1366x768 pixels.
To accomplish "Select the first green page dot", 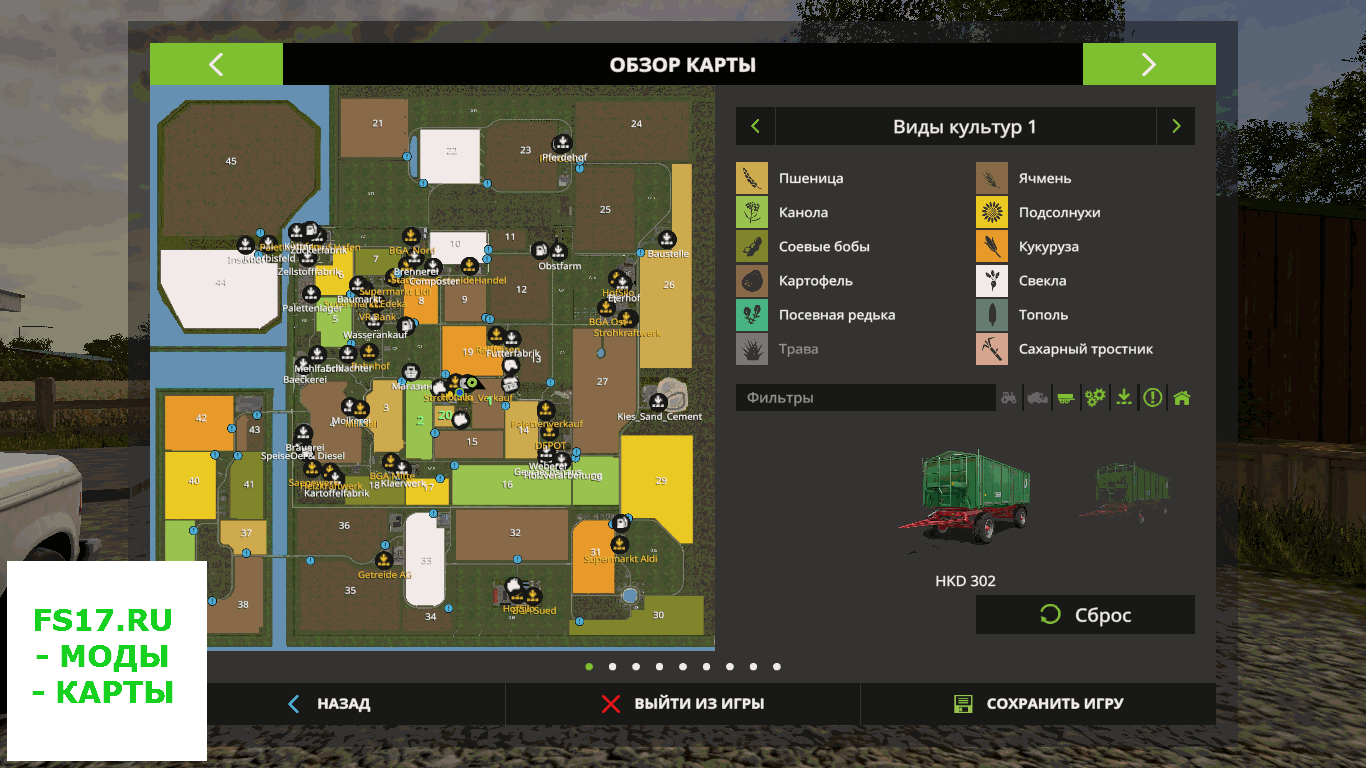I will [589, 666].
